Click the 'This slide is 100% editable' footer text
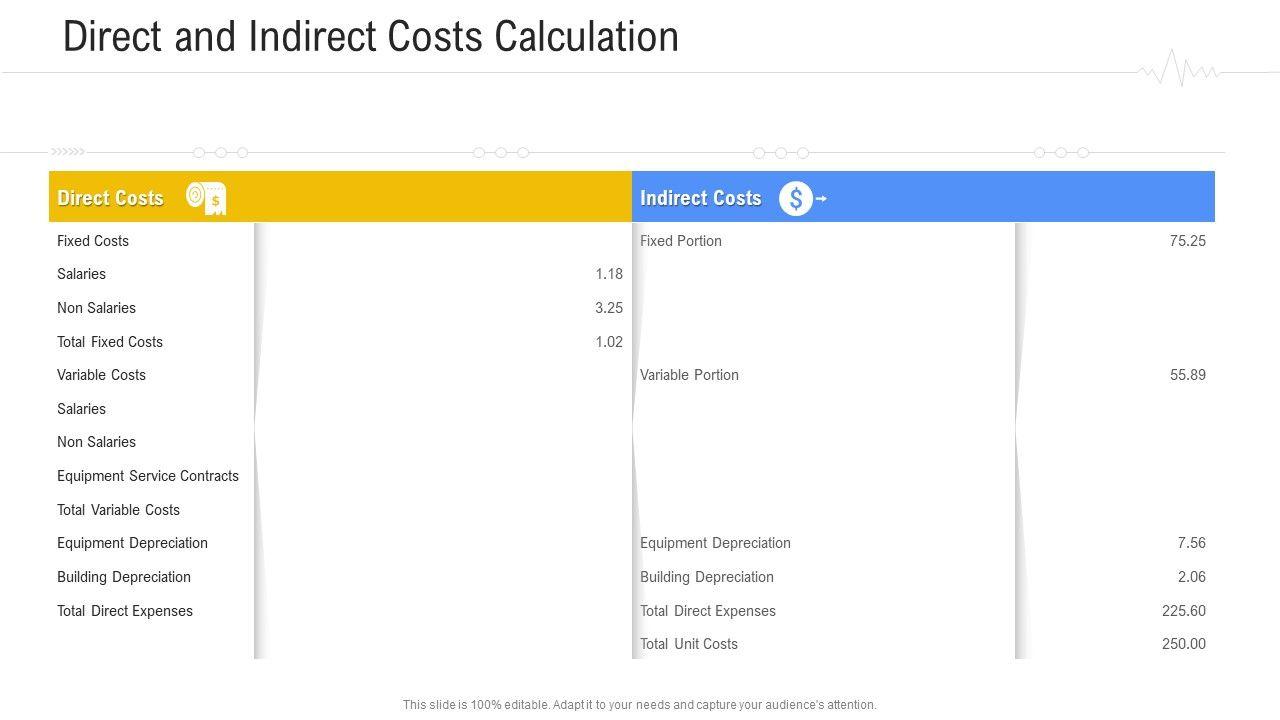 click(639, 705)
